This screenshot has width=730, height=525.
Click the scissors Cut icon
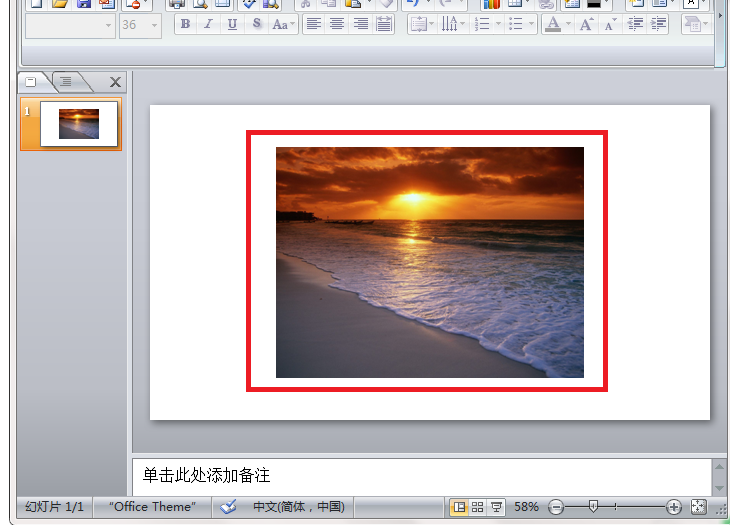point(305,4)
